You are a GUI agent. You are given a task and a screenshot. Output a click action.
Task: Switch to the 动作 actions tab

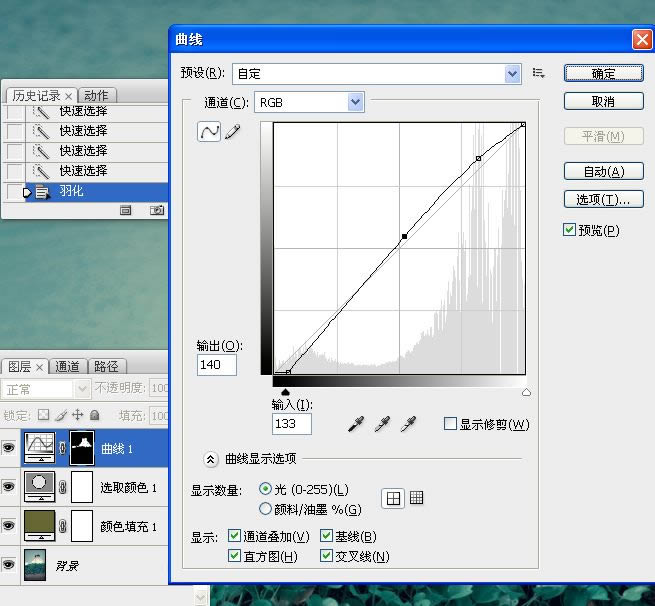click(x=96, y=96)
